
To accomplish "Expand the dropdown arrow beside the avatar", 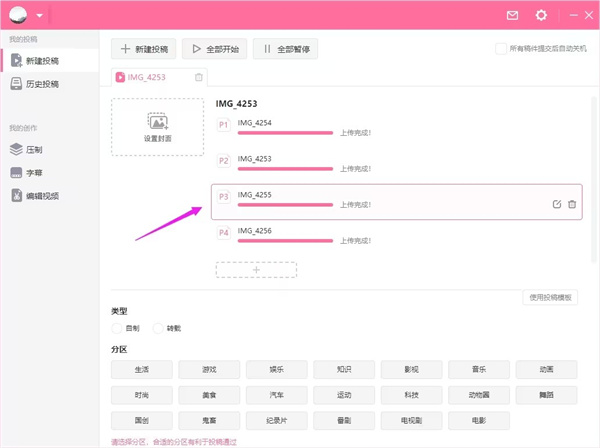I will click(39, 16).
